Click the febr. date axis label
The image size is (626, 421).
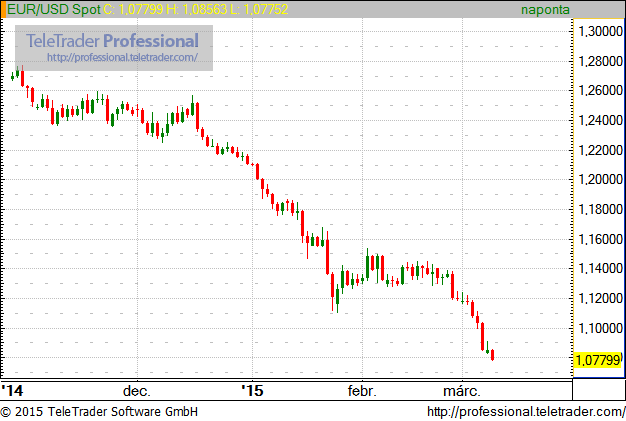pyautogui.click(x=362, y=391)
